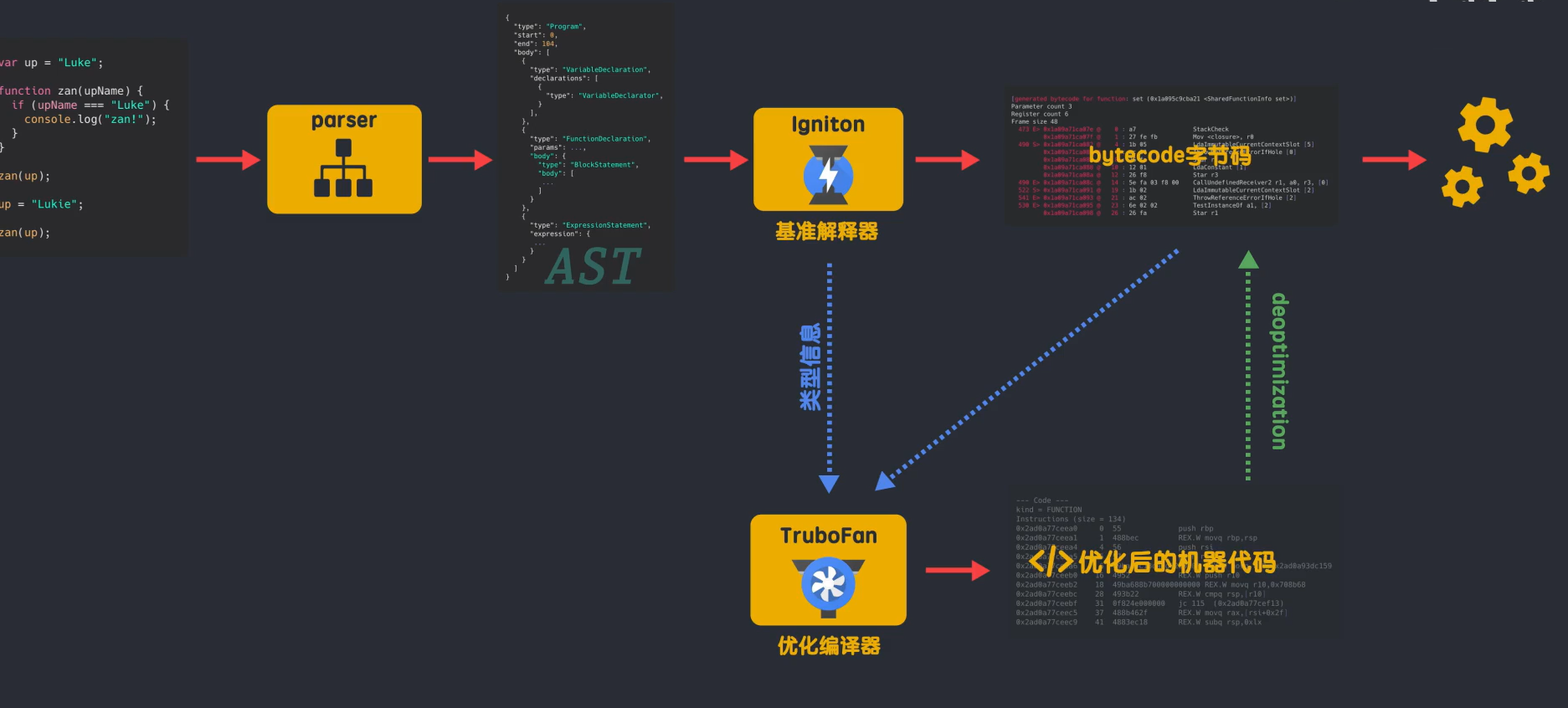Click the Igniton lightning bolt icon
The height and width of the screenshot is (708, 1568).
828,175
